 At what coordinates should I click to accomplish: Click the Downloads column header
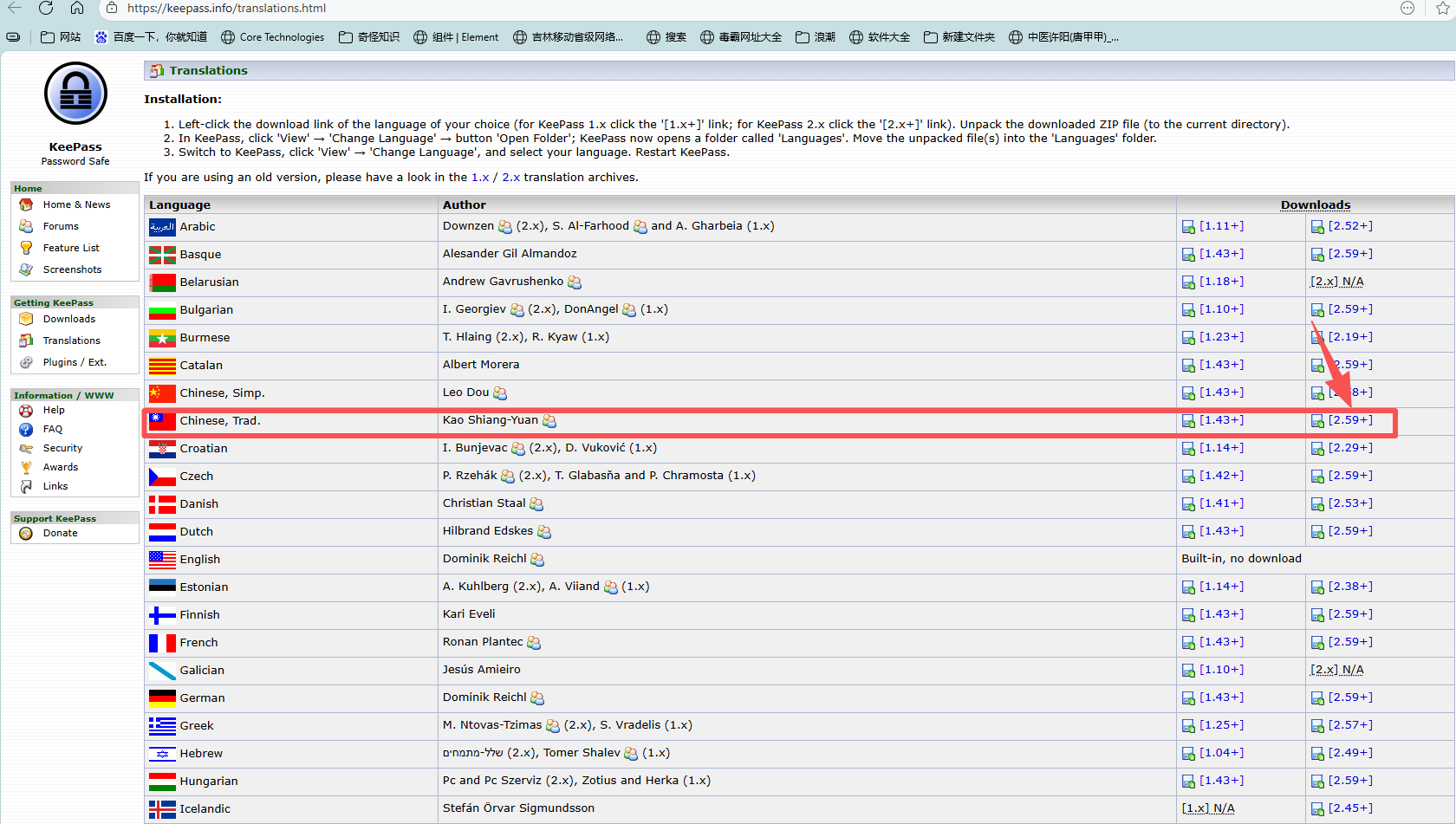click(x=1316, y=205)
